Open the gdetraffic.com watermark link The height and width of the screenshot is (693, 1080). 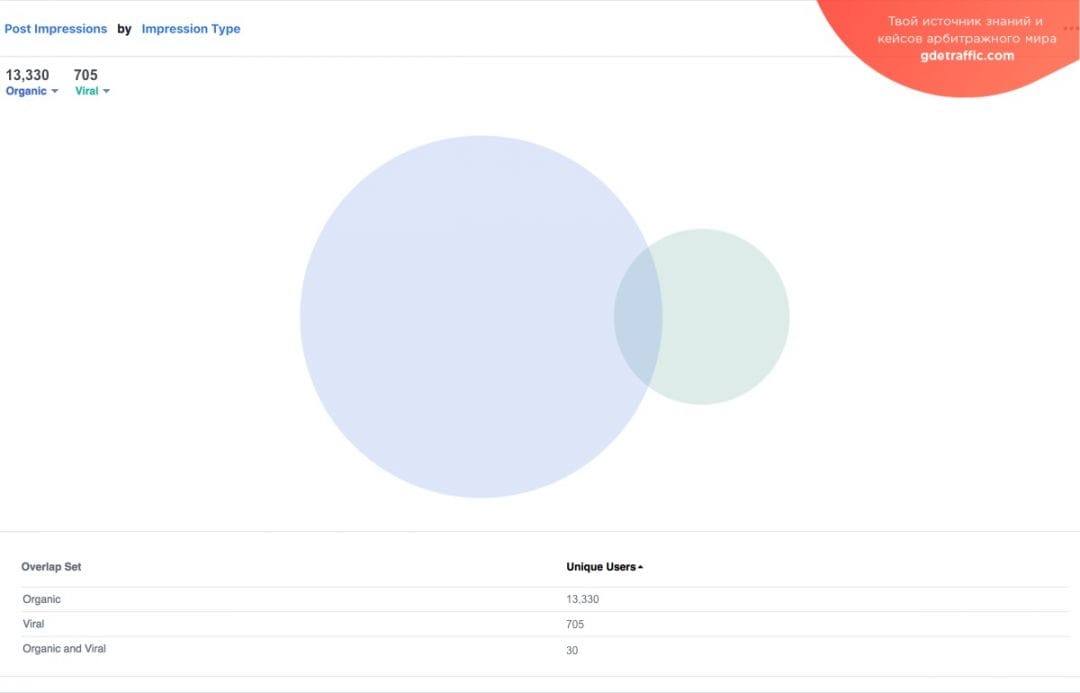click(x=966, y=56)
